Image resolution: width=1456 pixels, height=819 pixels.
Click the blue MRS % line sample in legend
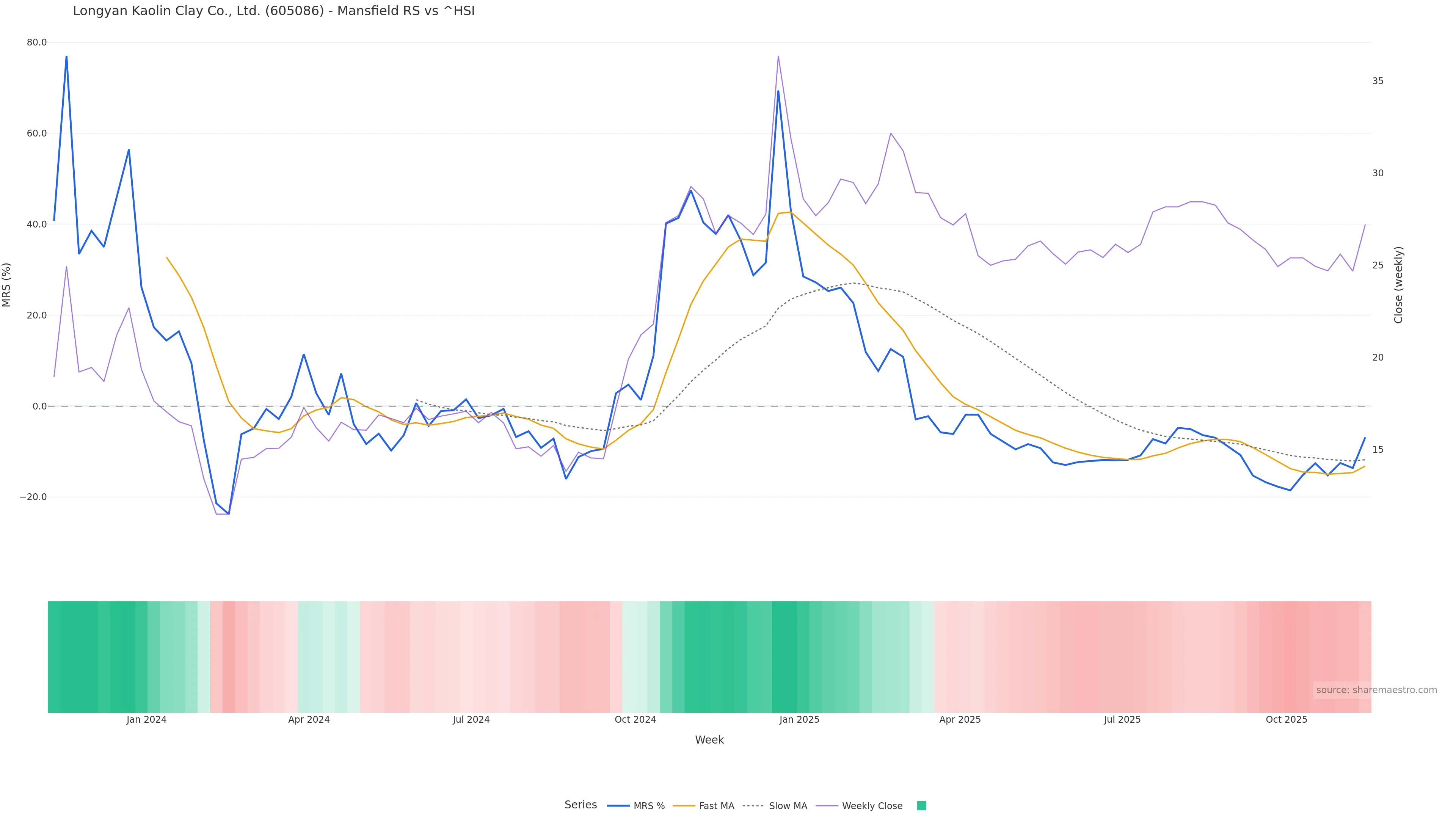tap(618, 806)
